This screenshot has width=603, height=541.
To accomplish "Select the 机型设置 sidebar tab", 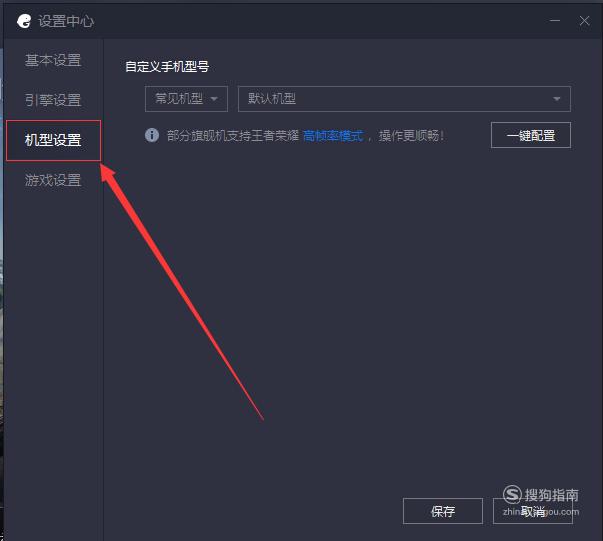I will click(x=53, y=140).
